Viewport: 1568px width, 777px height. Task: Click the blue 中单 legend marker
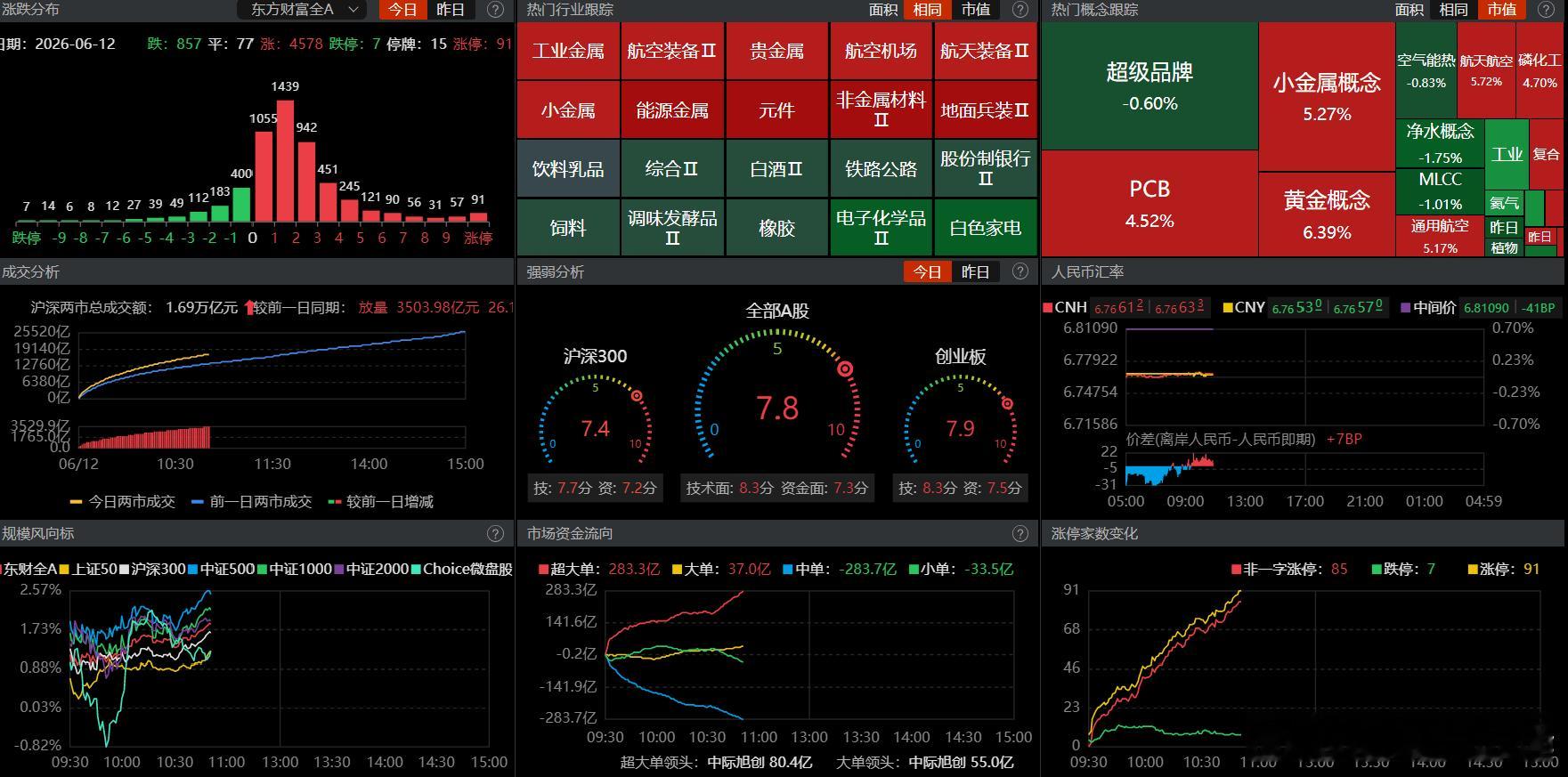pos(788,569)
